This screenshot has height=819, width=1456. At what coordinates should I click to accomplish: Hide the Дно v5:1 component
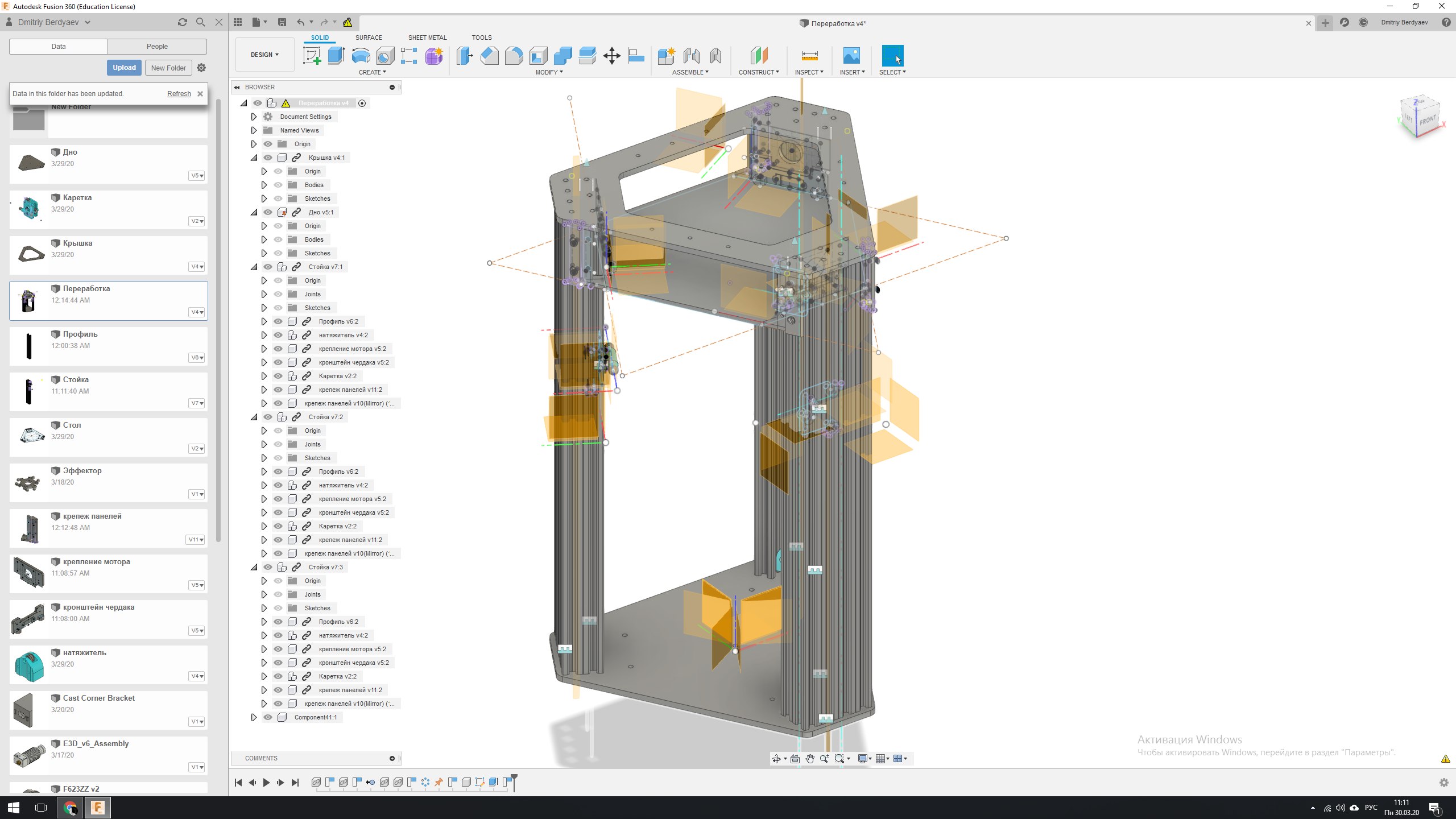(268, 212)
